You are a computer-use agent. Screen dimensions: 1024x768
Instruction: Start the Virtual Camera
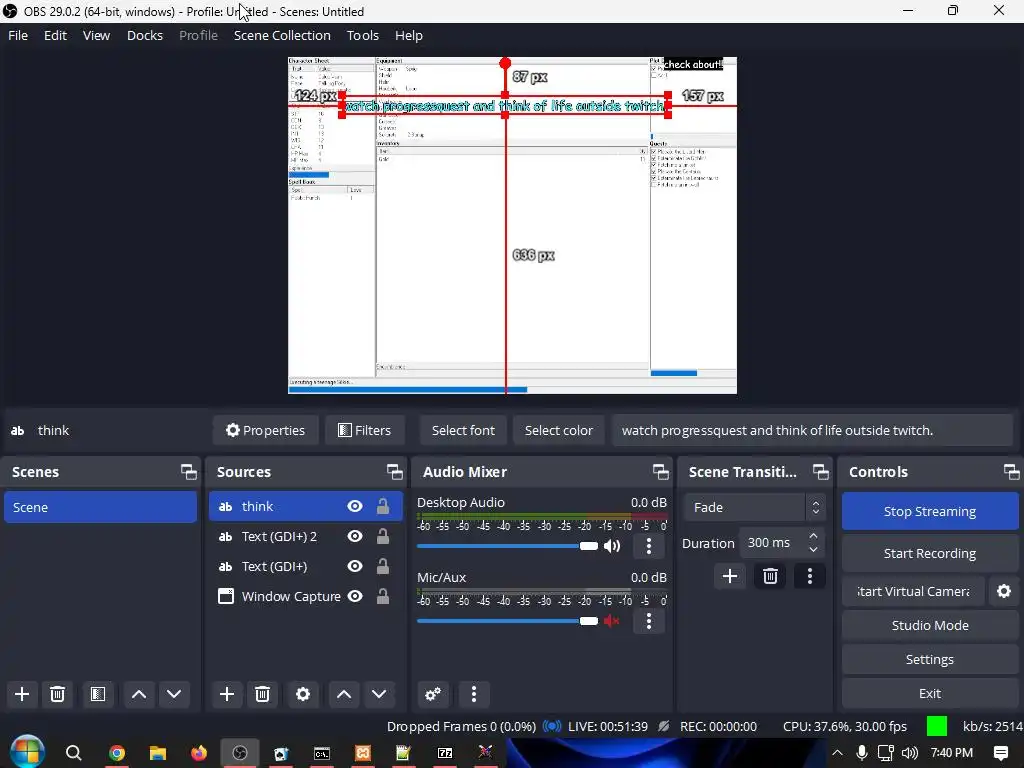[x=913, y=591]
